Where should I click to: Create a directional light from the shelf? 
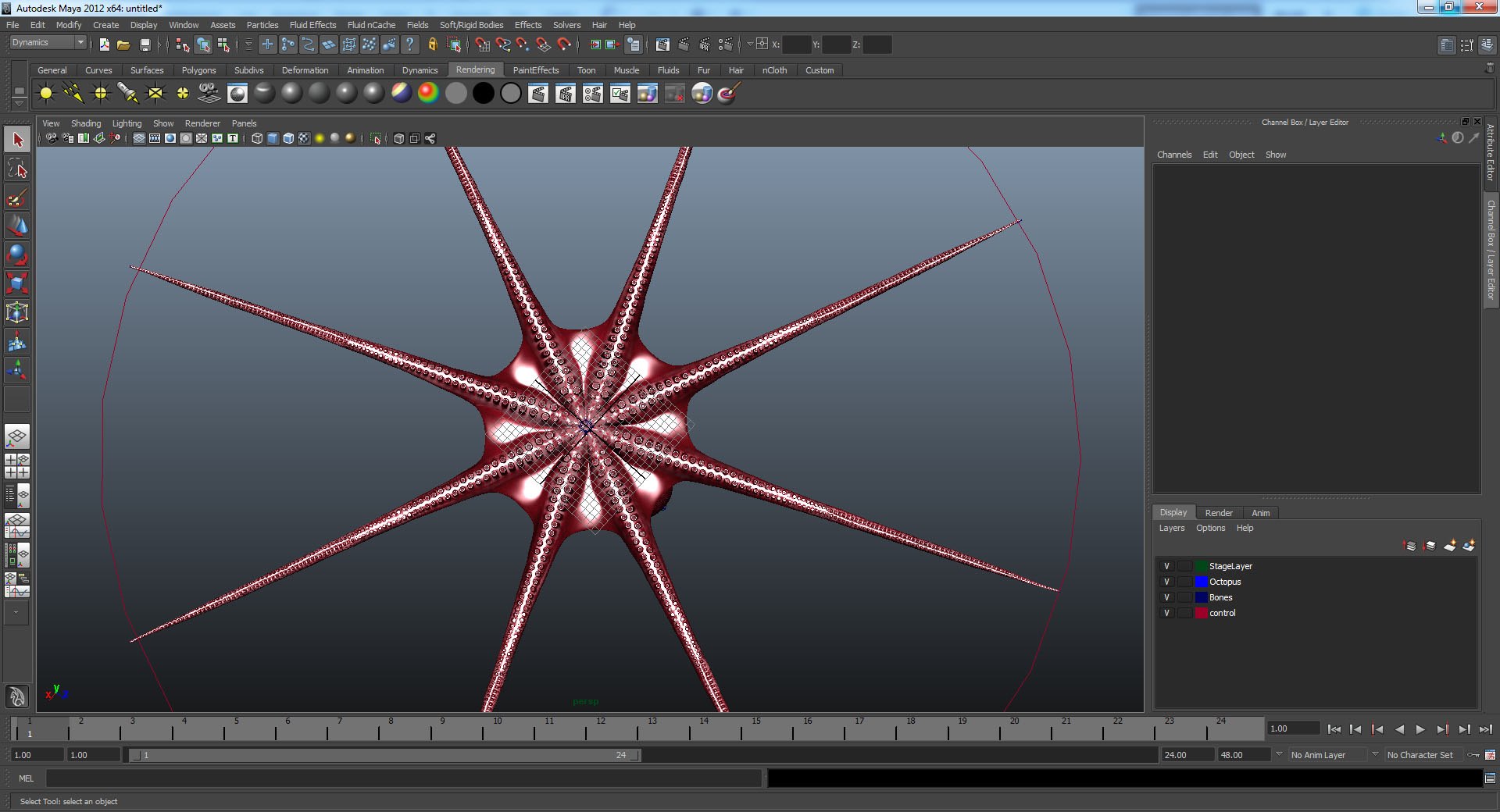coord(73,94)
